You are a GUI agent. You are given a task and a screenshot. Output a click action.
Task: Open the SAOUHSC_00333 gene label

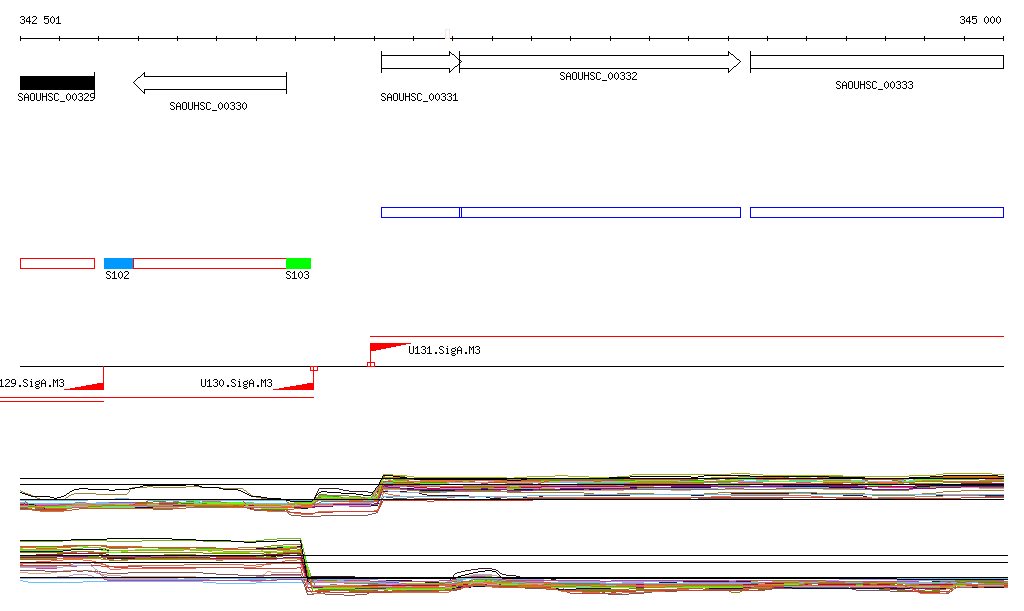click(x=874, y=86)
